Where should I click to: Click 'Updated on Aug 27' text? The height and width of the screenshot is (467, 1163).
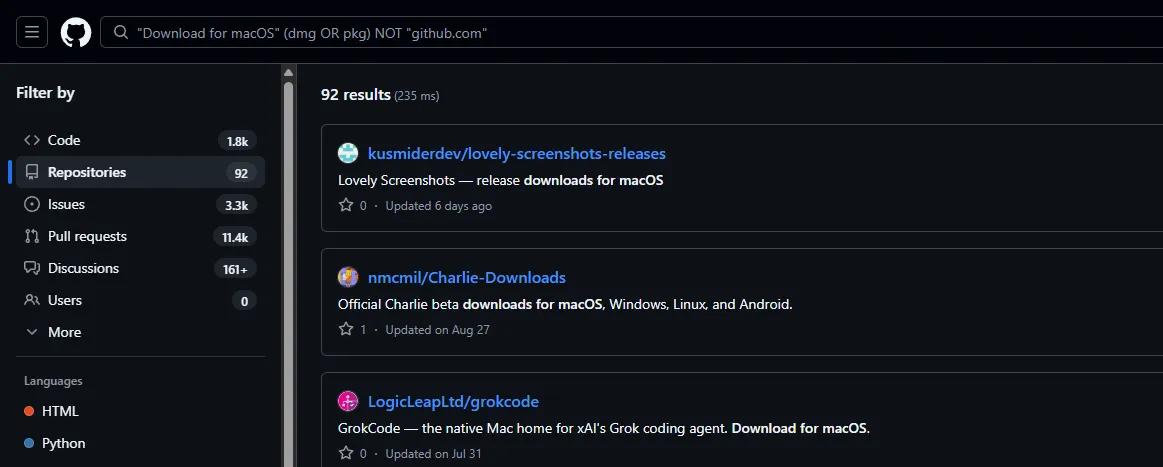click(438, 330)
